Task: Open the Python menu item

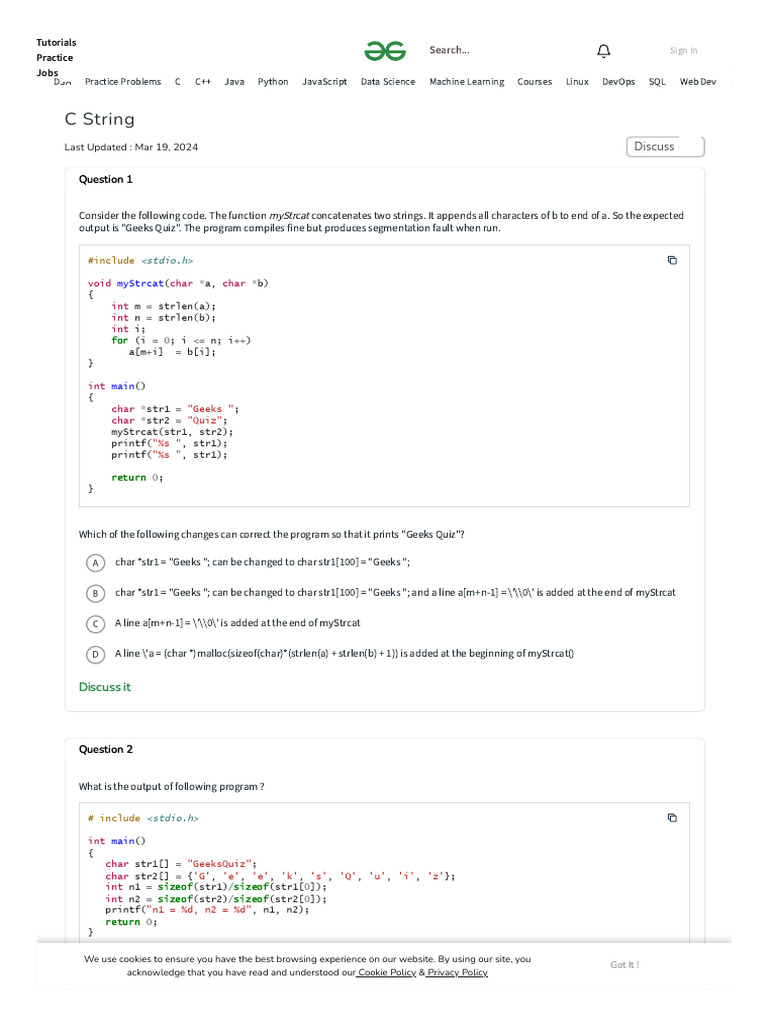Action: pyautogui.click(x=273, y=82)
